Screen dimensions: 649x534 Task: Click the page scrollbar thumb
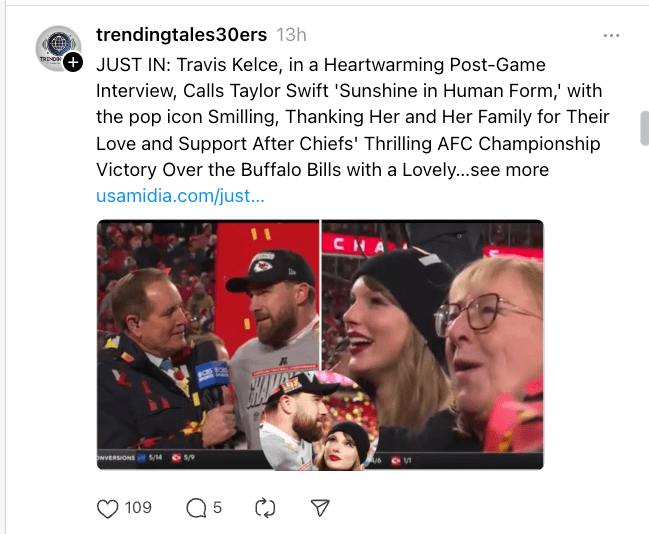coord(644,128)
